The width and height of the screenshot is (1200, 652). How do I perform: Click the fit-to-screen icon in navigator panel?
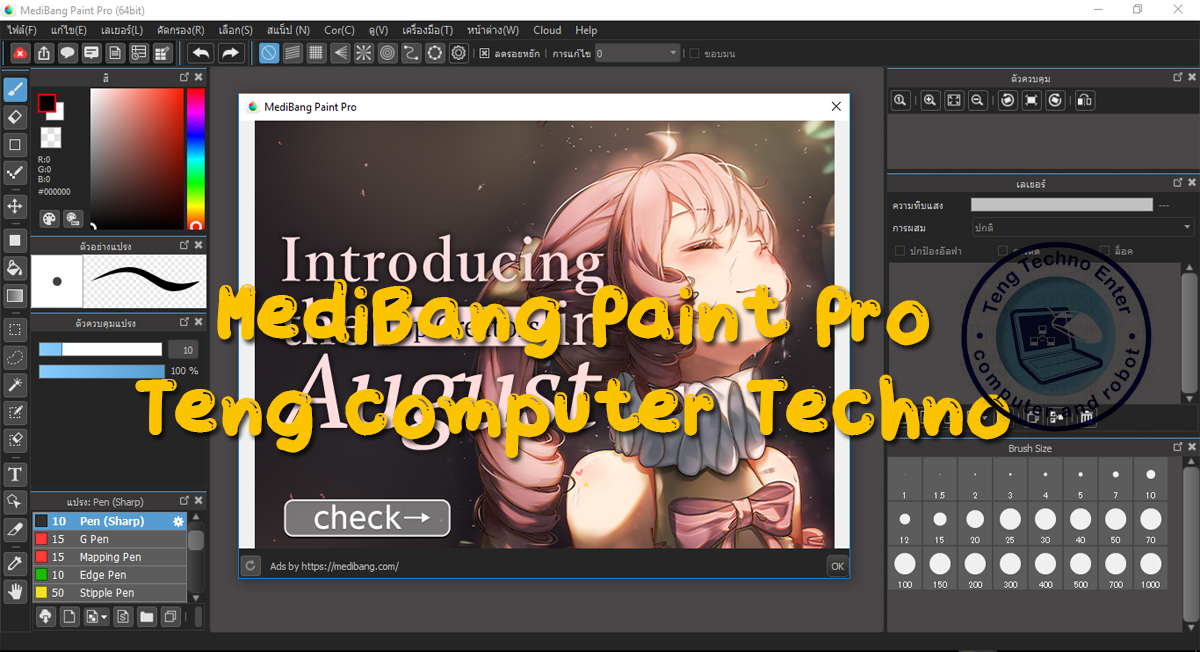[954, 100]
